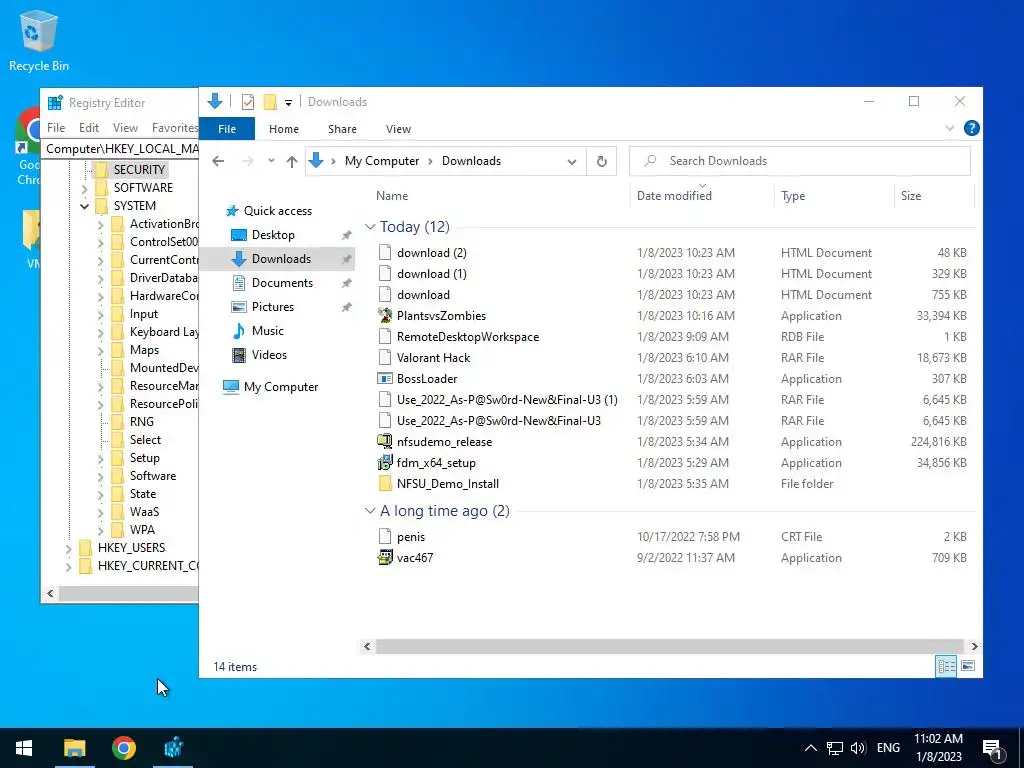1024x768 pixels.
Task: Open Music in the navigation pane
Action: pos(267,330)
